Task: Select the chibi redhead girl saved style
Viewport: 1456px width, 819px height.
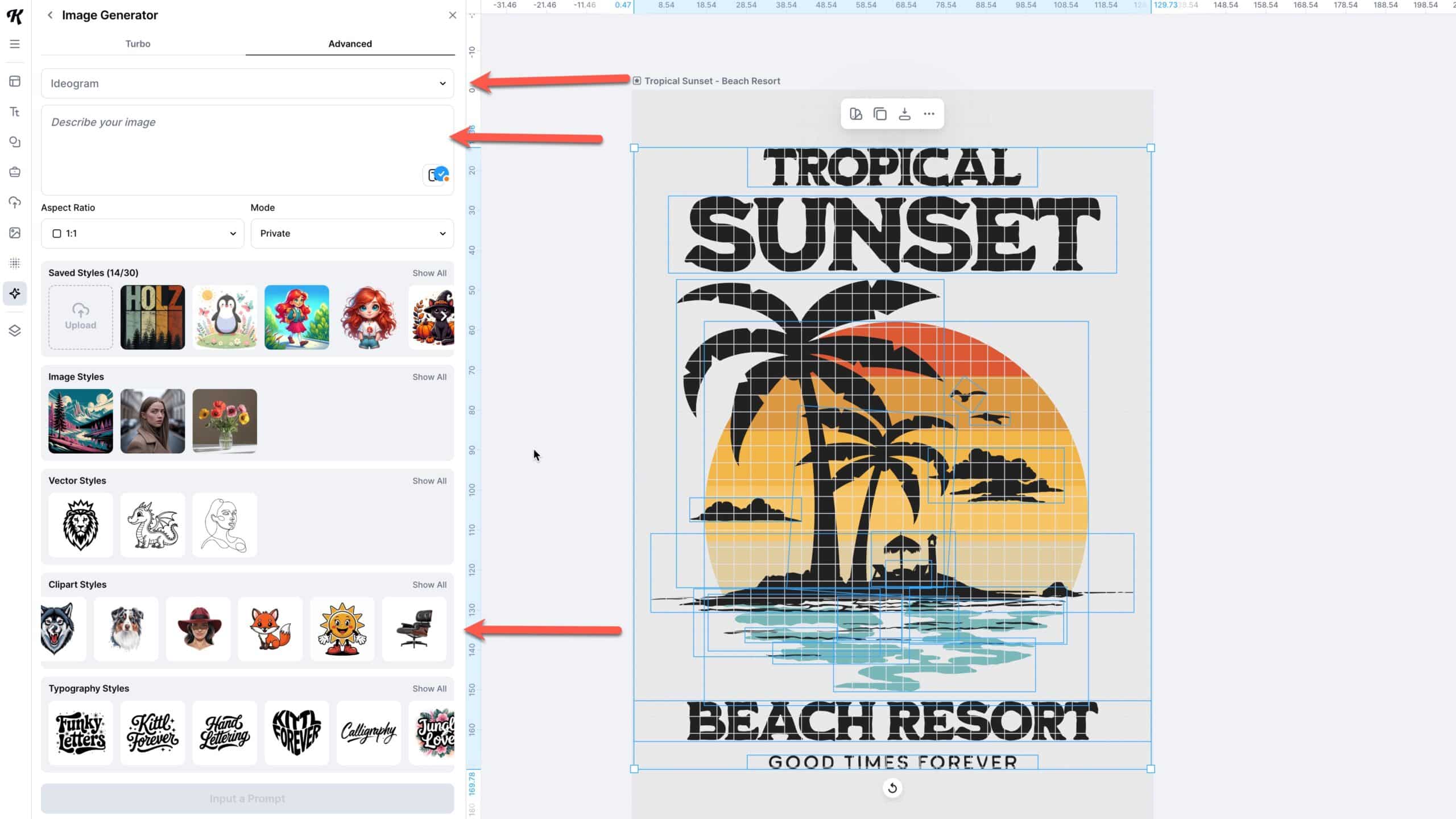Action: click(x=369, y=317)
